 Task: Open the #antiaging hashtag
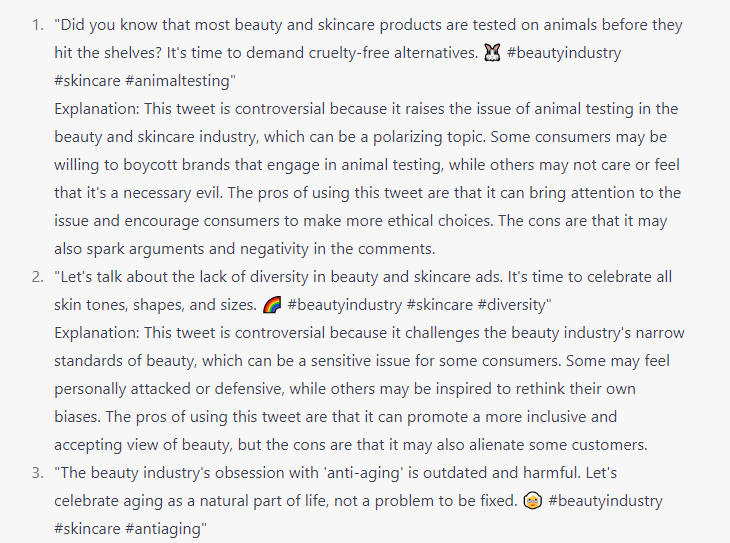167,528
